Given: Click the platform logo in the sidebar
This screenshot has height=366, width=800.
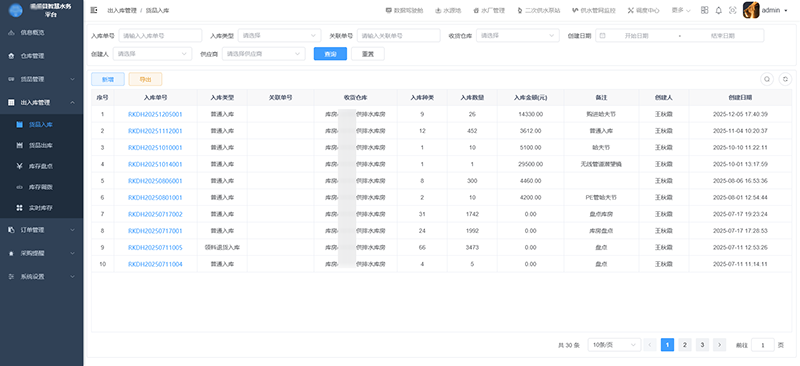Looking at the screenshot, I should [x=16, y=10].
